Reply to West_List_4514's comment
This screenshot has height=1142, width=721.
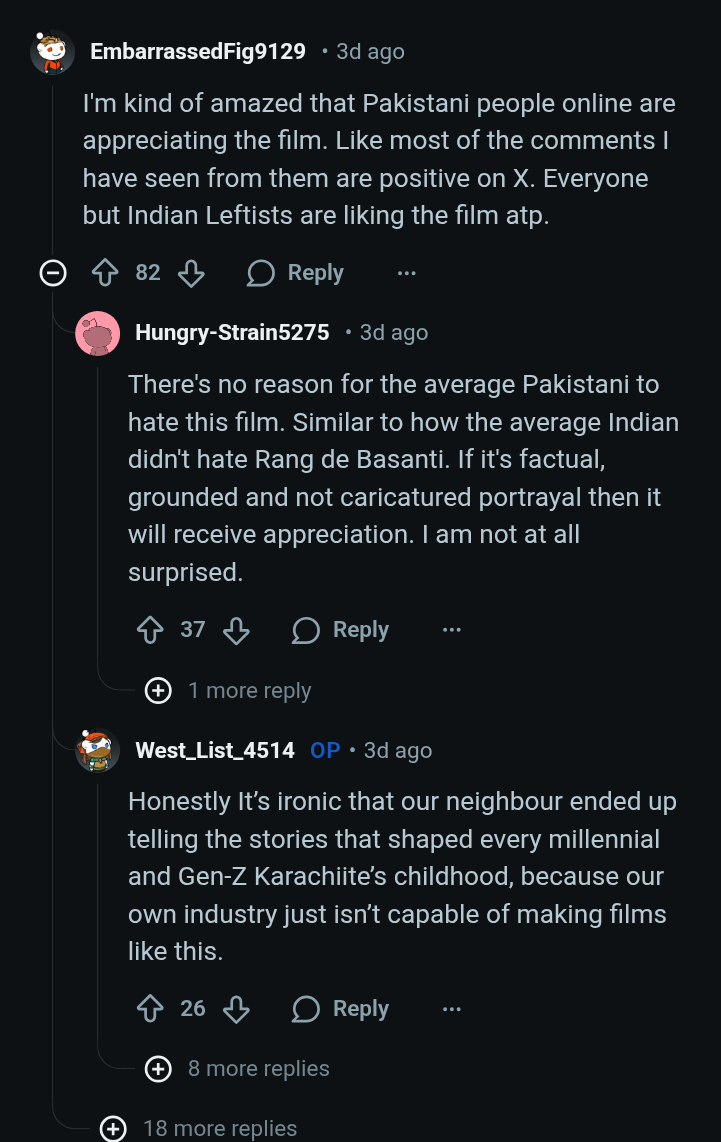tap(341, 1009)
